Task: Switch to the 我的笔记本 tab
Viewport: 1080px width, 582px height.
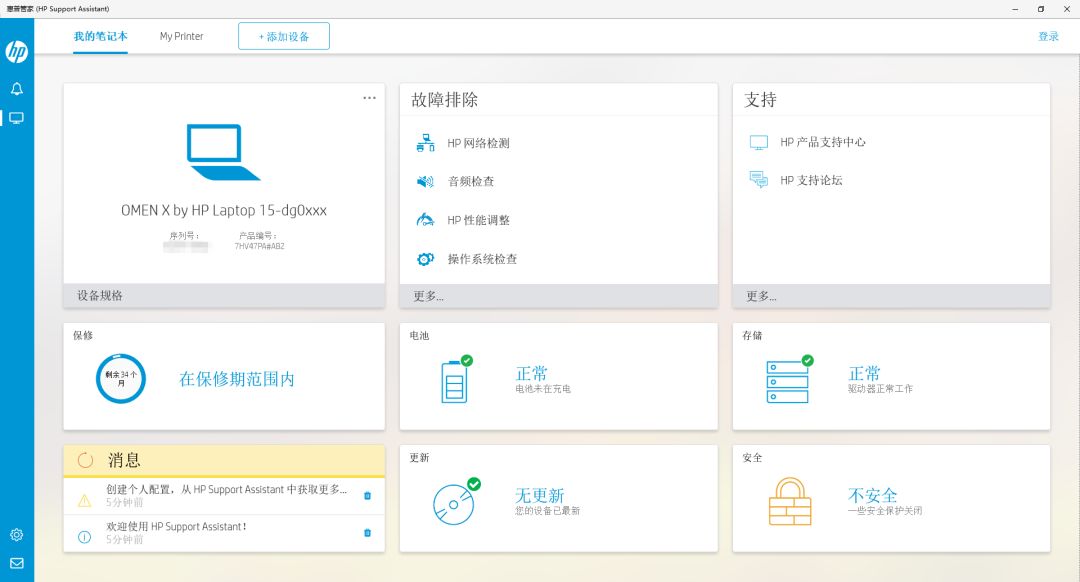Action: point(101,37)
